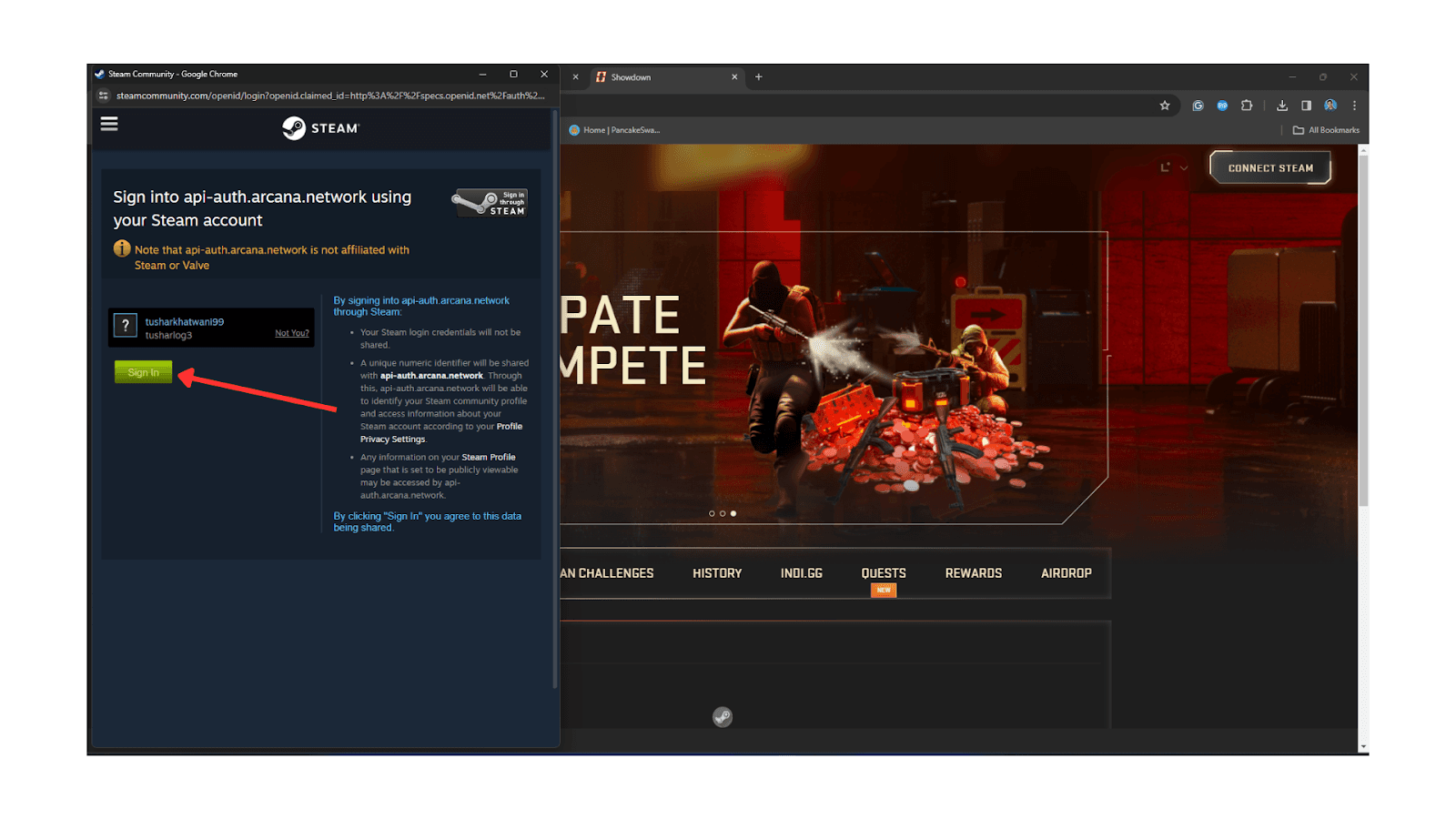The height and width of the screenshot is (819, 1456).
Task: Close the tab left of Showdown
Action: coord(575,77)
